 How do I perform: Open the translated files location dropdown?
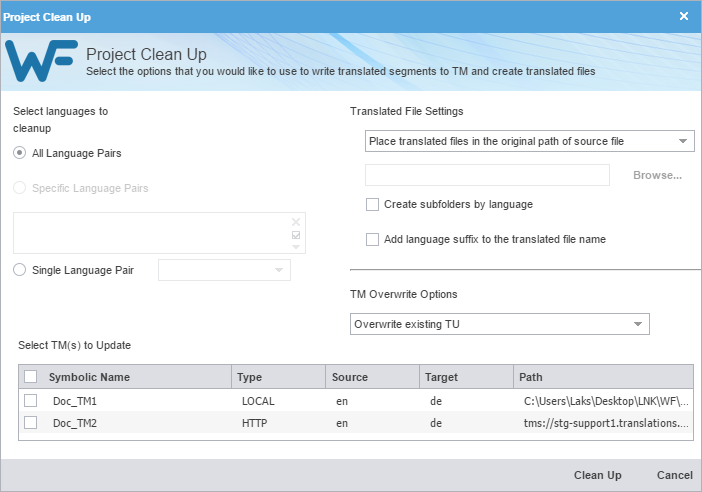529,141
